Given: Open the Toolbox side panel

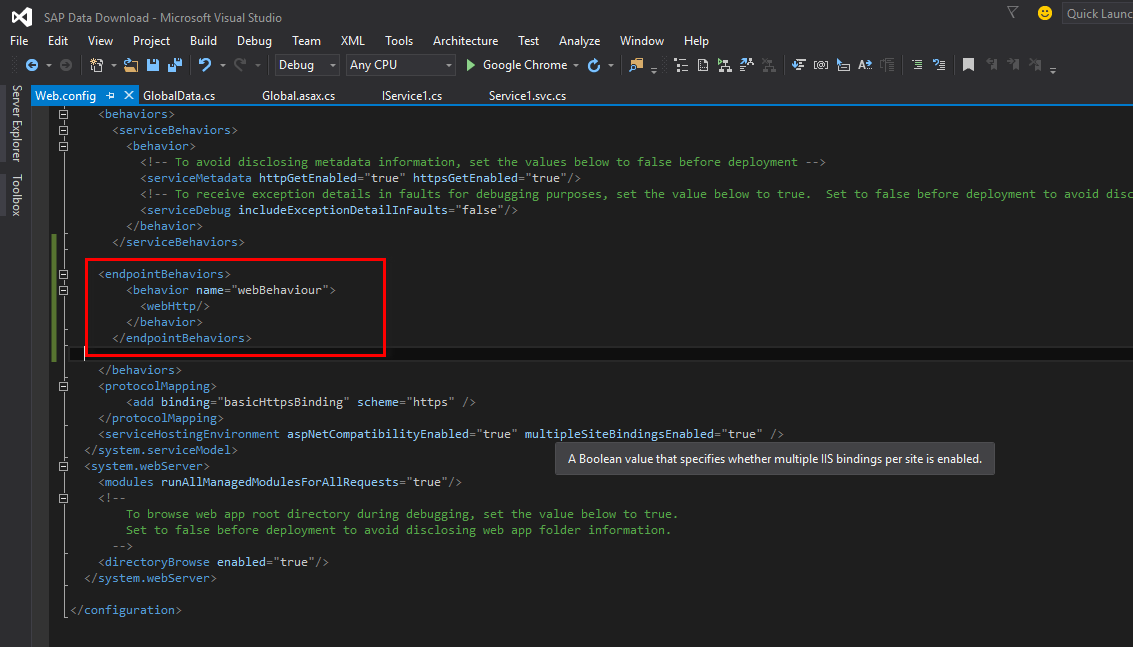Looking at the screenshot, I should coord(16,190).
